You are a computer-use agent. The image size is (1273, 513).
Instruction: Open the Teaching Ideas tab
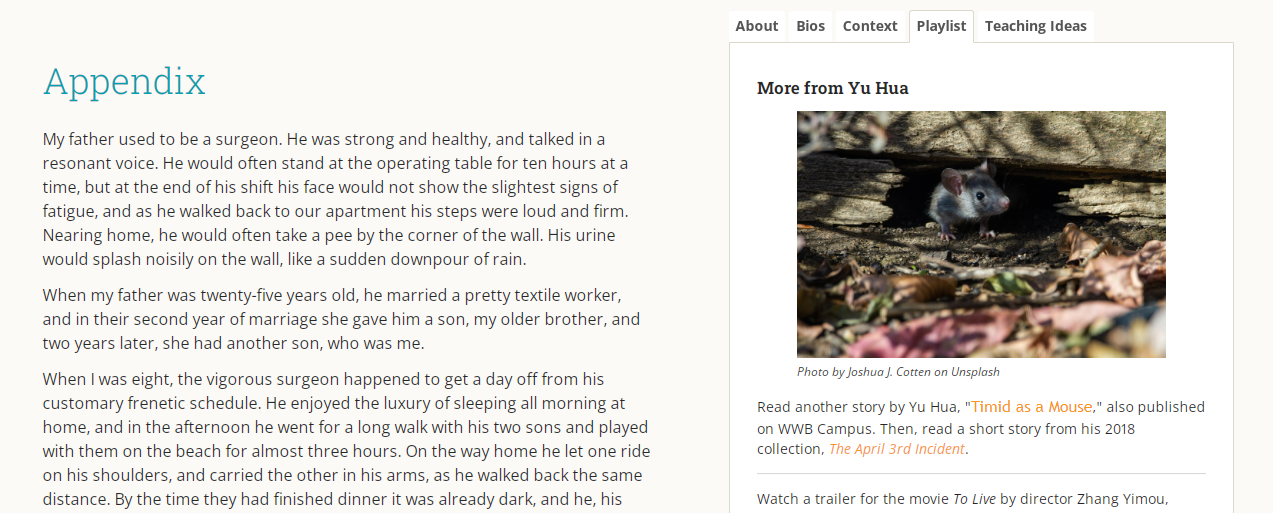(1035, 26)
